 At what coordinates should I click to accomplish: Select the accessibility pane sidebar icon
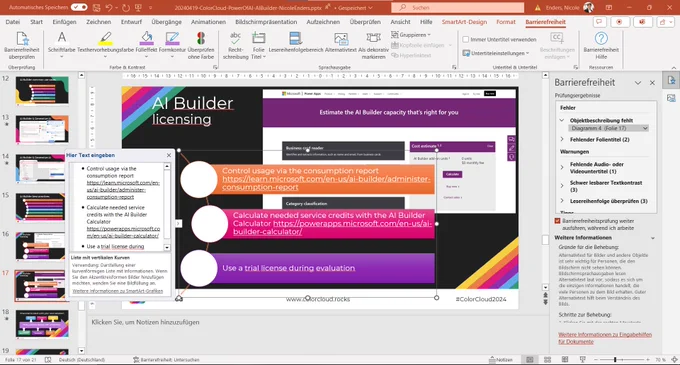[671, 81]
